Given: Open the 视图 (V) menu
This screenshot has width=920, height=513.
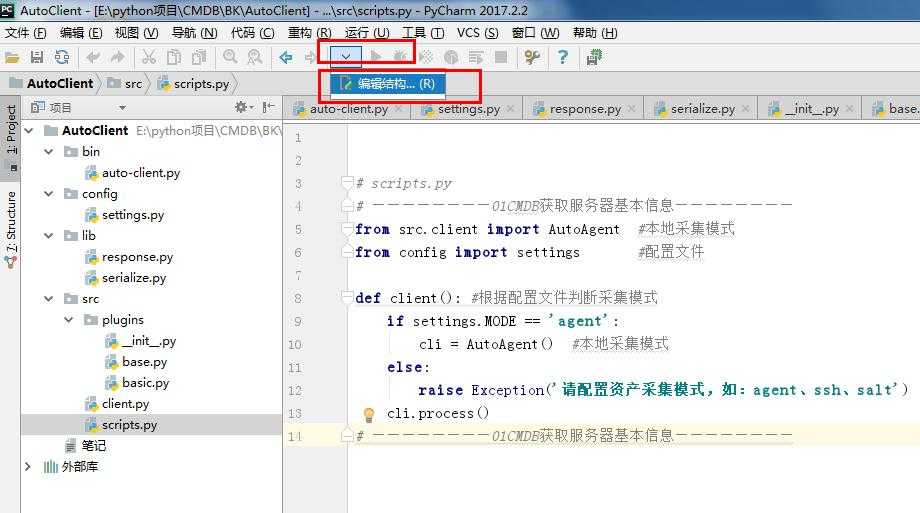Looking at the screenshot, I should [137, 33].
